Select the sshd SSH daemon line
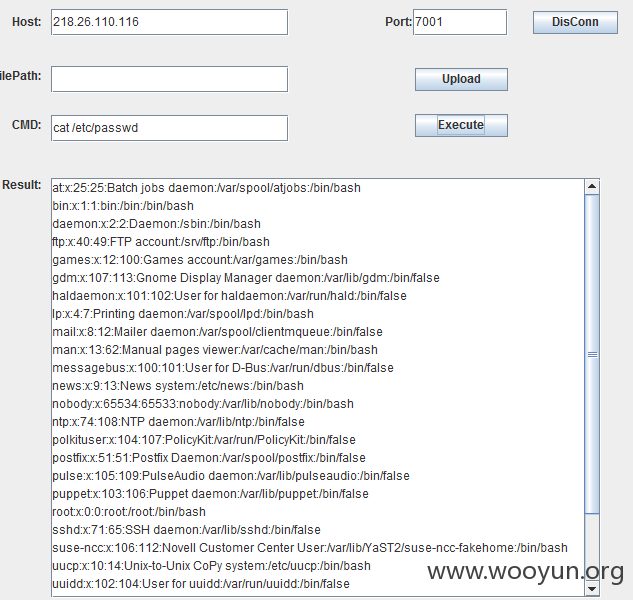633x600 pixels. tap(186, 530)
